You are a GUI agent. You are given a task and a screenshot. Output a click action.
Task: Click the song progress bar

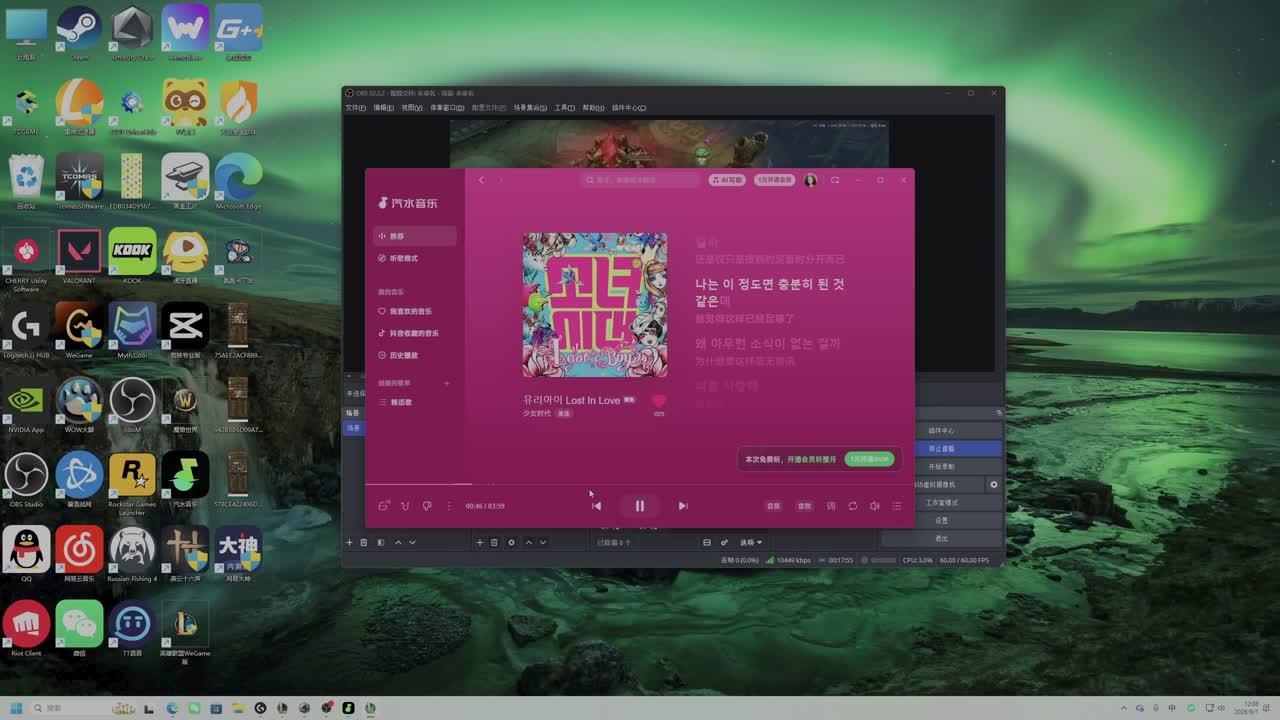640,485
